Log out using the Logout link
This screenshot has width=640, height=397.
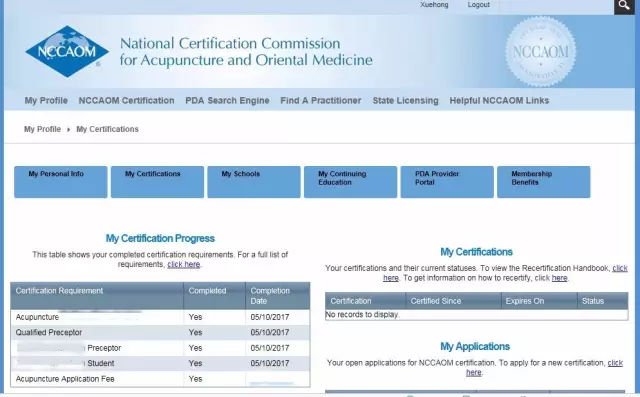pyautogui.click(x=478, y=5)
